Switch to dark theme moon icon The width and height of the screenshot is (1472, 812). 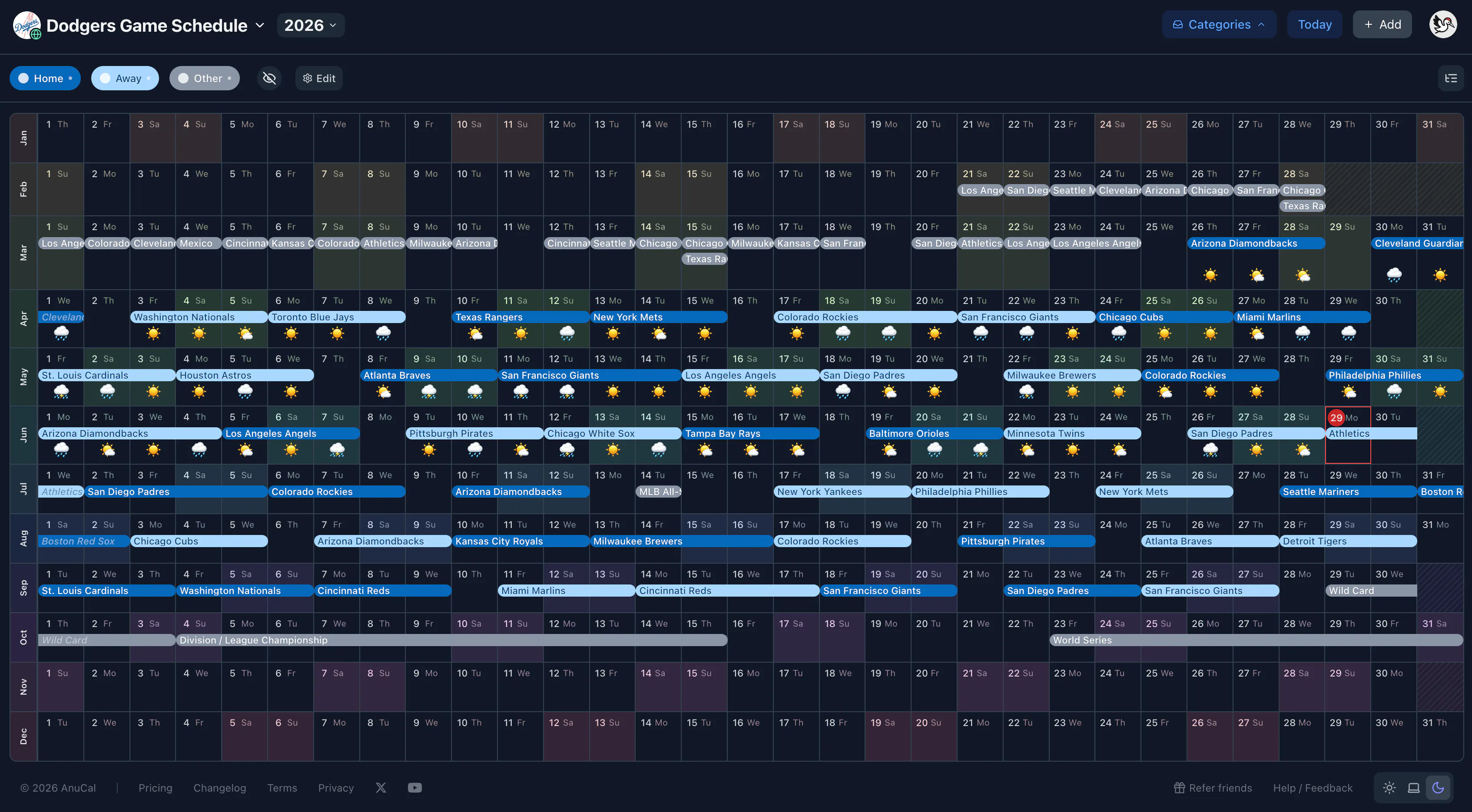(x=1438, y=787)
